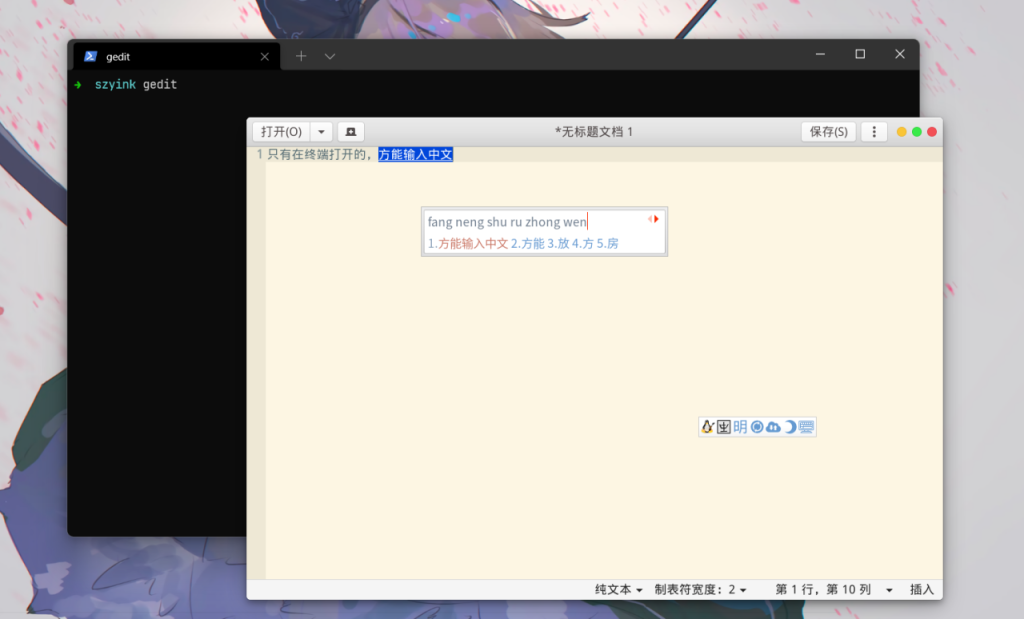
Task: Maximize the terminal window
Action: pyautogui.click(x=860, y=54)
